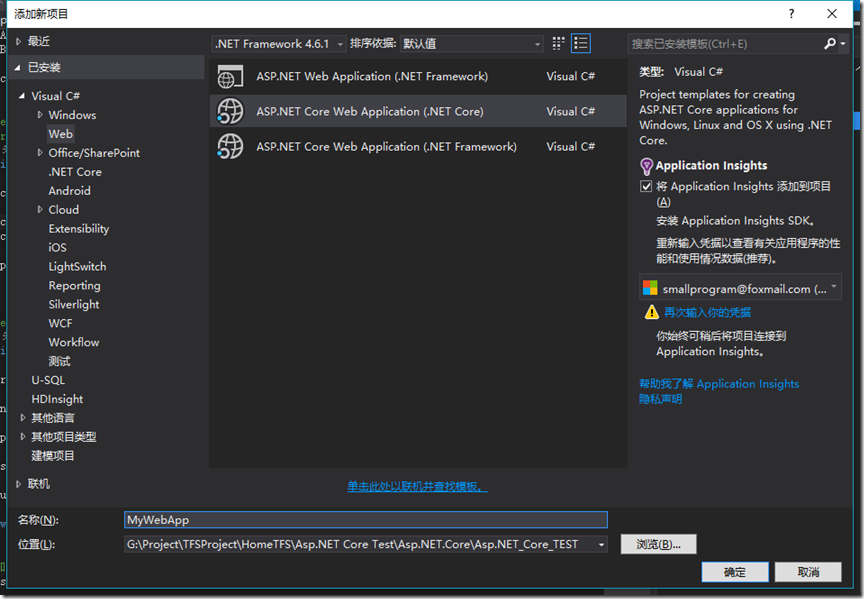Select ASP.NET Web Application (.NET Framework) template
This screenshot has height=599, width=864.
(x=418, y=77)
